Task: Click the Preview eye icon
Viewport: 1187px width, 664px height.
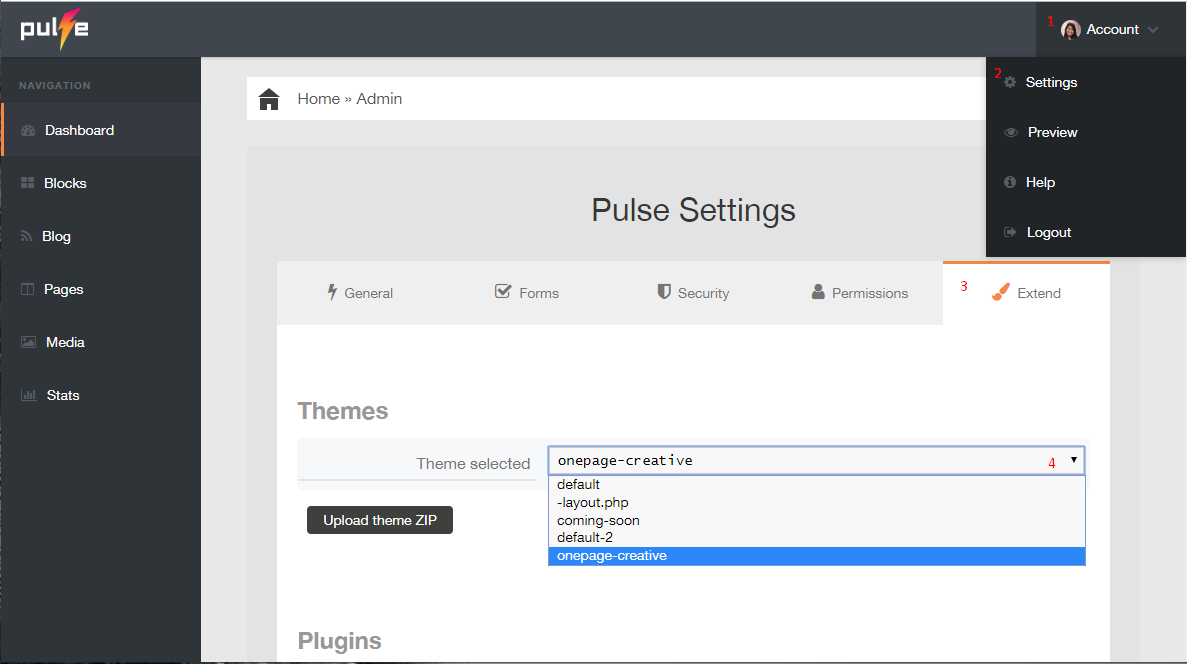Action: tap(1011, 132)
